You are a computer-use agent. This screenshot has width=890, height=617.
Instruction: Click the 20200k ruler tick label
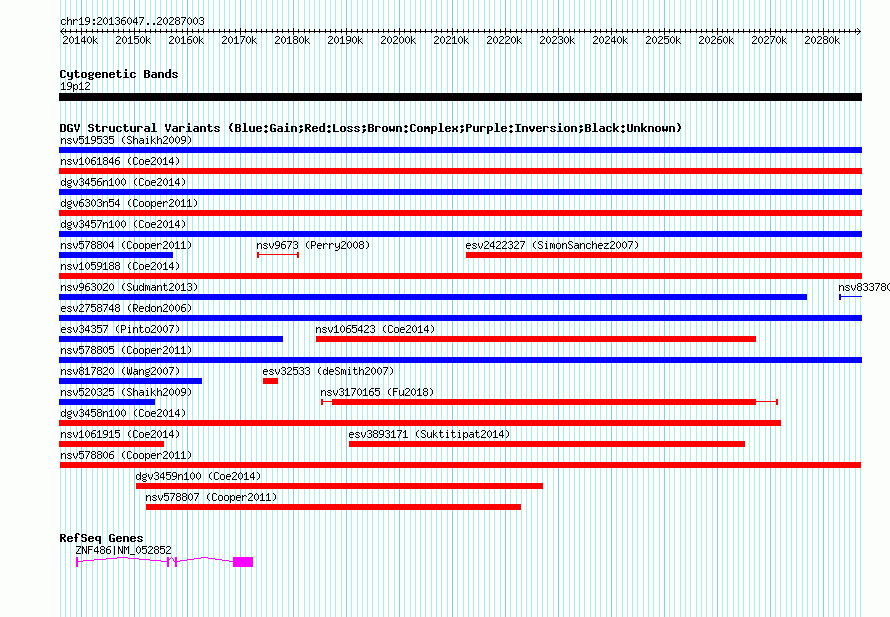pos(398,40)
